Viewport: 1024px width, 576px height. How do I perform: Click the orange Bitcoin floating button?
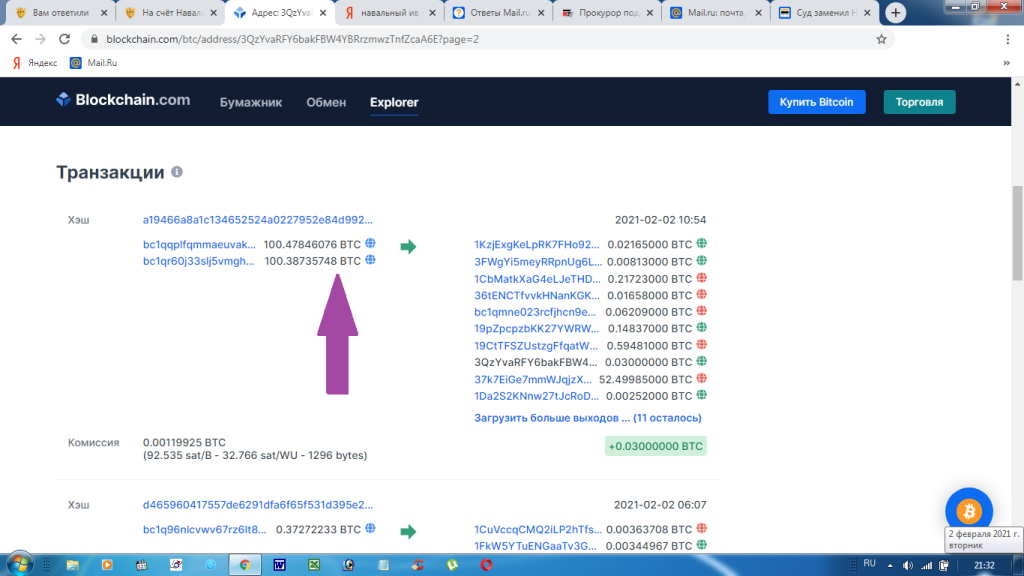(968, 512)
